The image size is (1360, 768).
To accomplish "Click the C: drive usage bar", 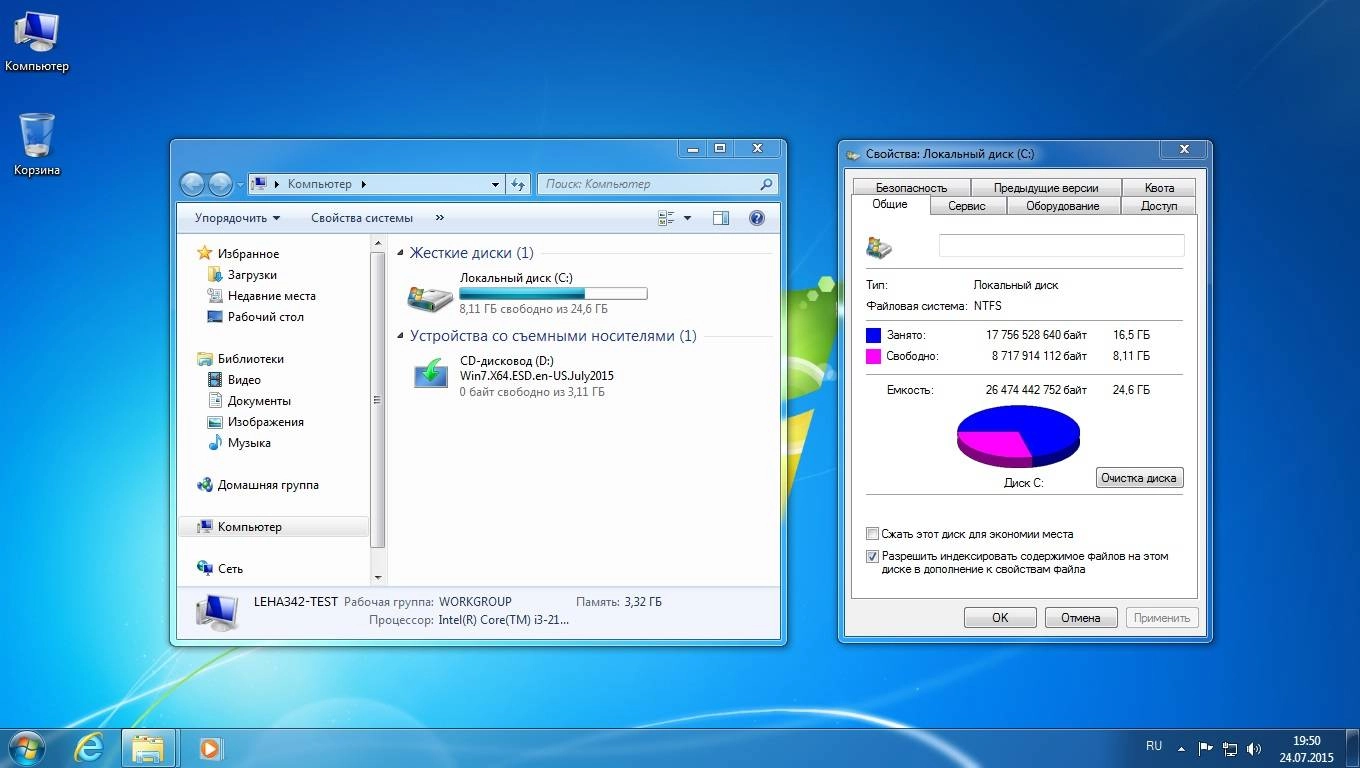I will pyautogui.click(x=553, y=294).
